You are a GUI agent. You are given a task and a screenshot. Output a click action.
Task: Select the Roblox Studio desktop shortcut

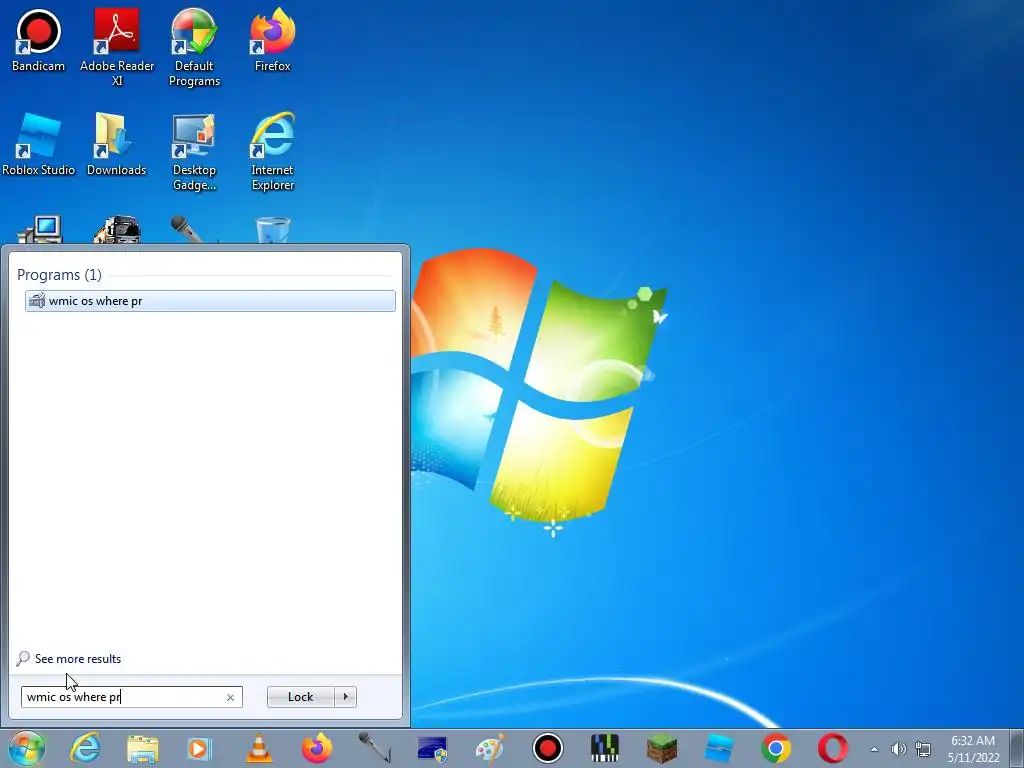[x=38, y=145]
